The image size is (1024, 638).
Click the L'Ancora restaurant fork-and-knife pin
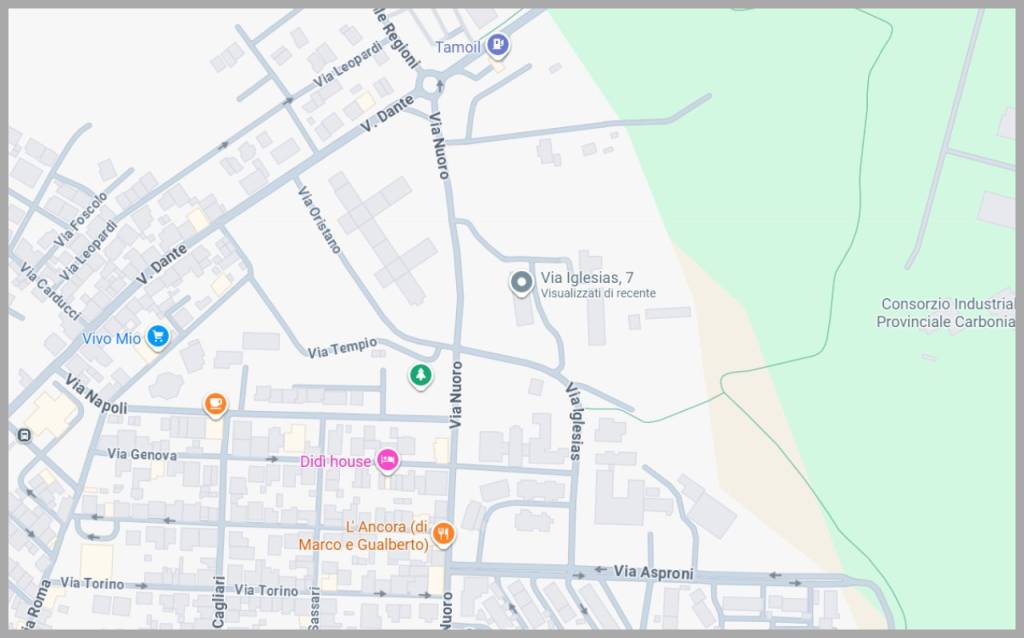click(443, 534)
